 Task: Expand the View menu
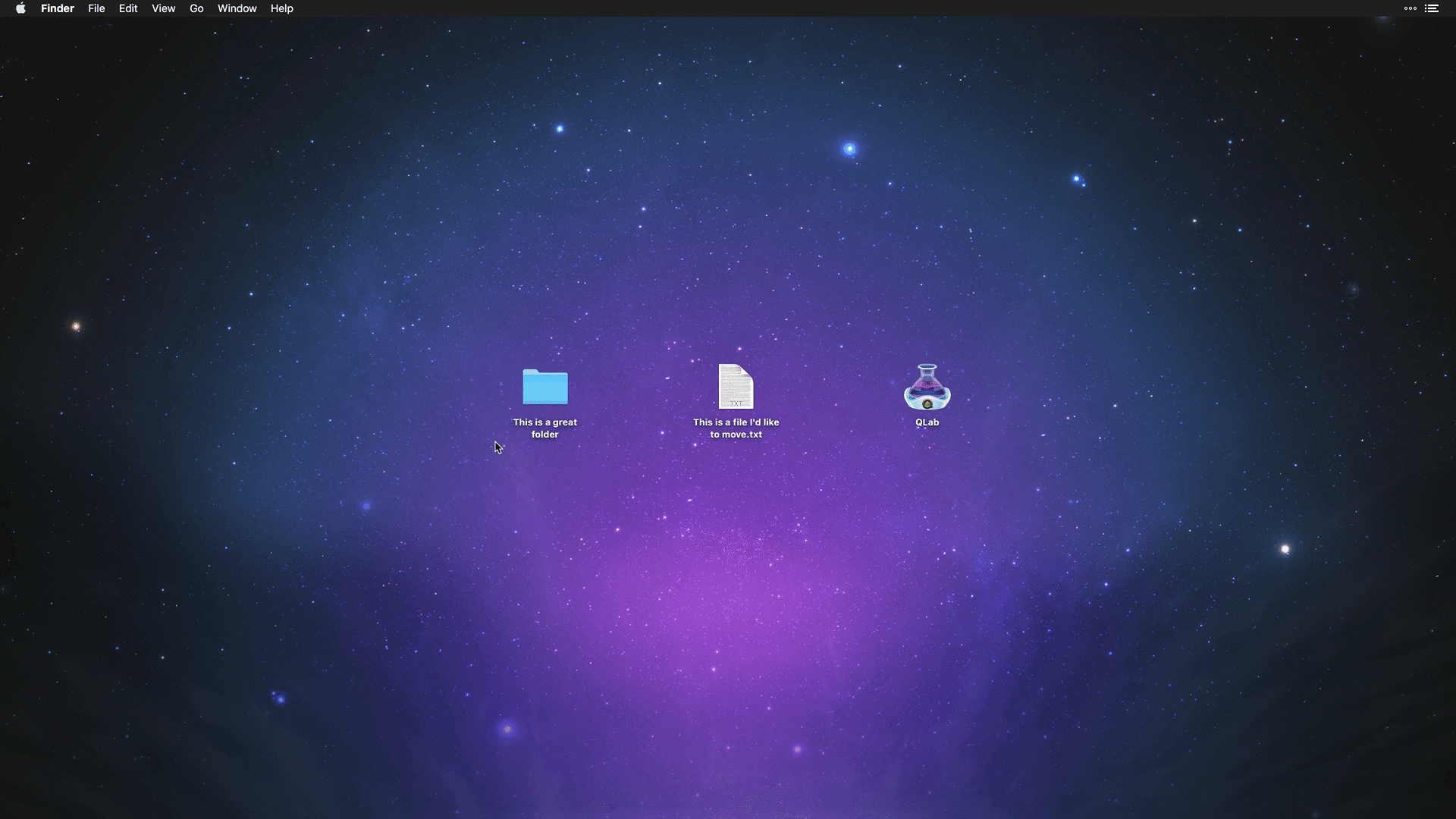click(x=163, y=8)
